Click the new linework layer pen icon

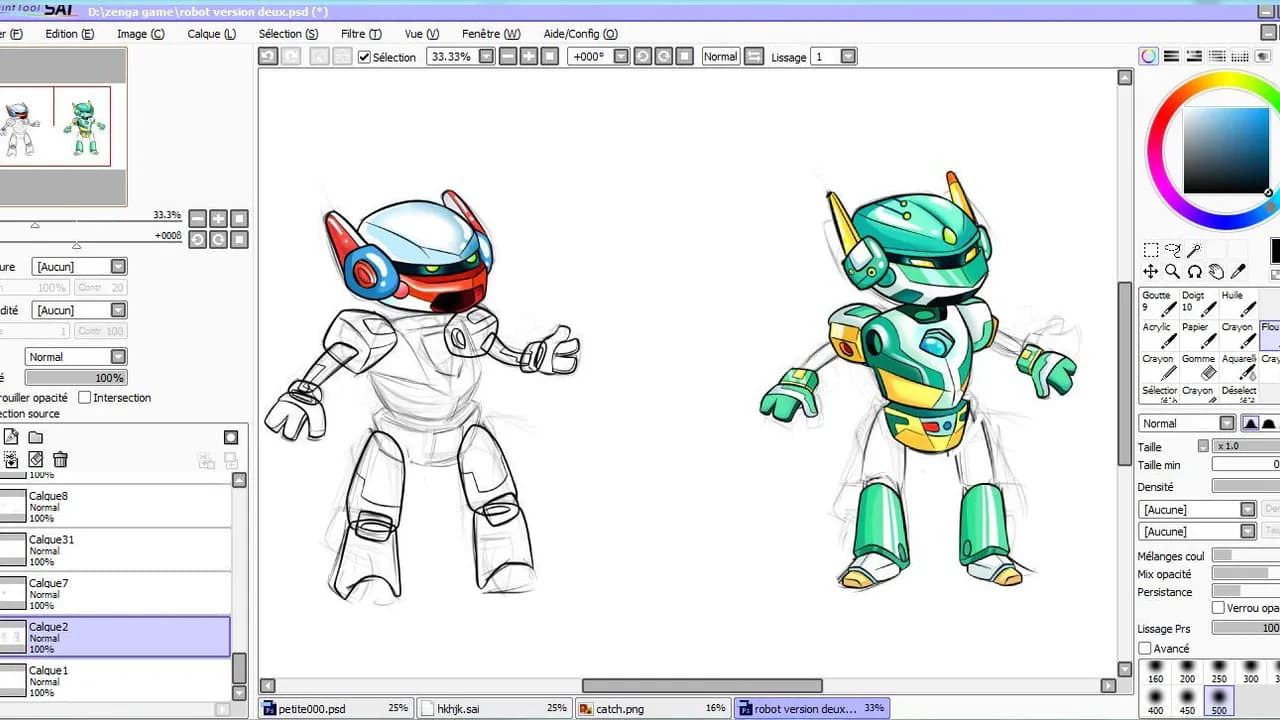(x=11, y=437)
